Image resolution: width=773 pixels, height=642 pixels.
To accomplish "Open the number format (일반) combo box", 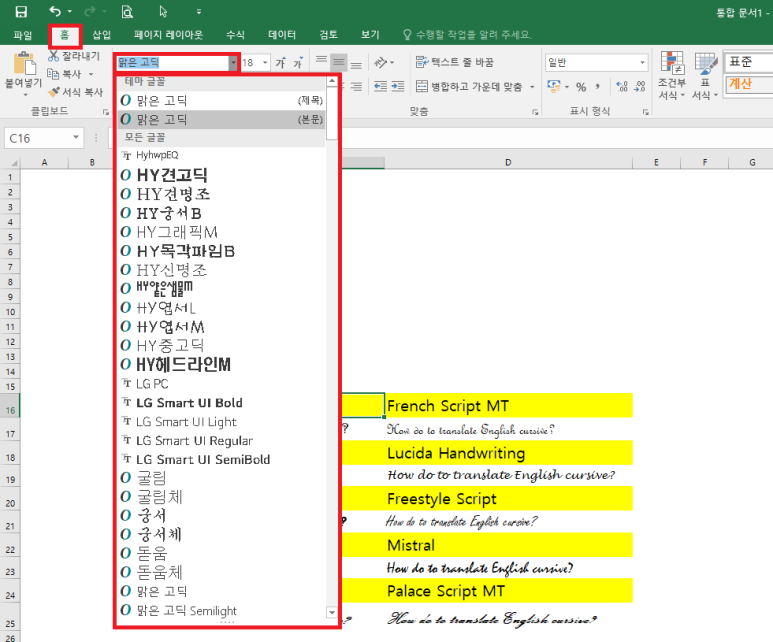I will [596, 63].
